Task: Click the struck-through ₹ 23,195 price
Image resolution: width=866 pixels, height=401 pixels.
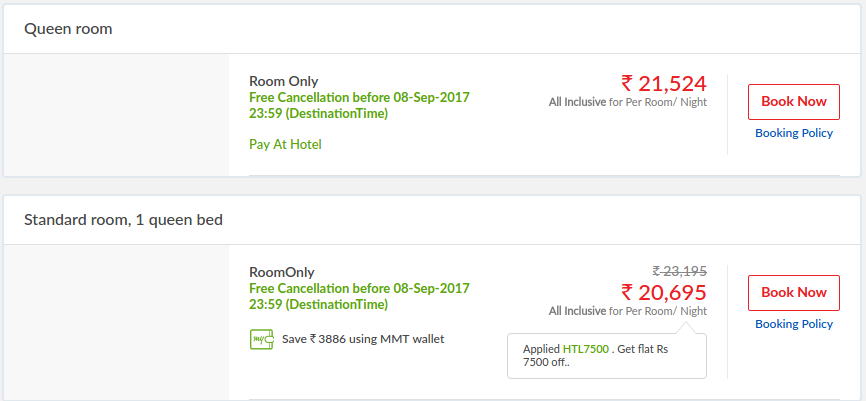Action: pos(680,271)
